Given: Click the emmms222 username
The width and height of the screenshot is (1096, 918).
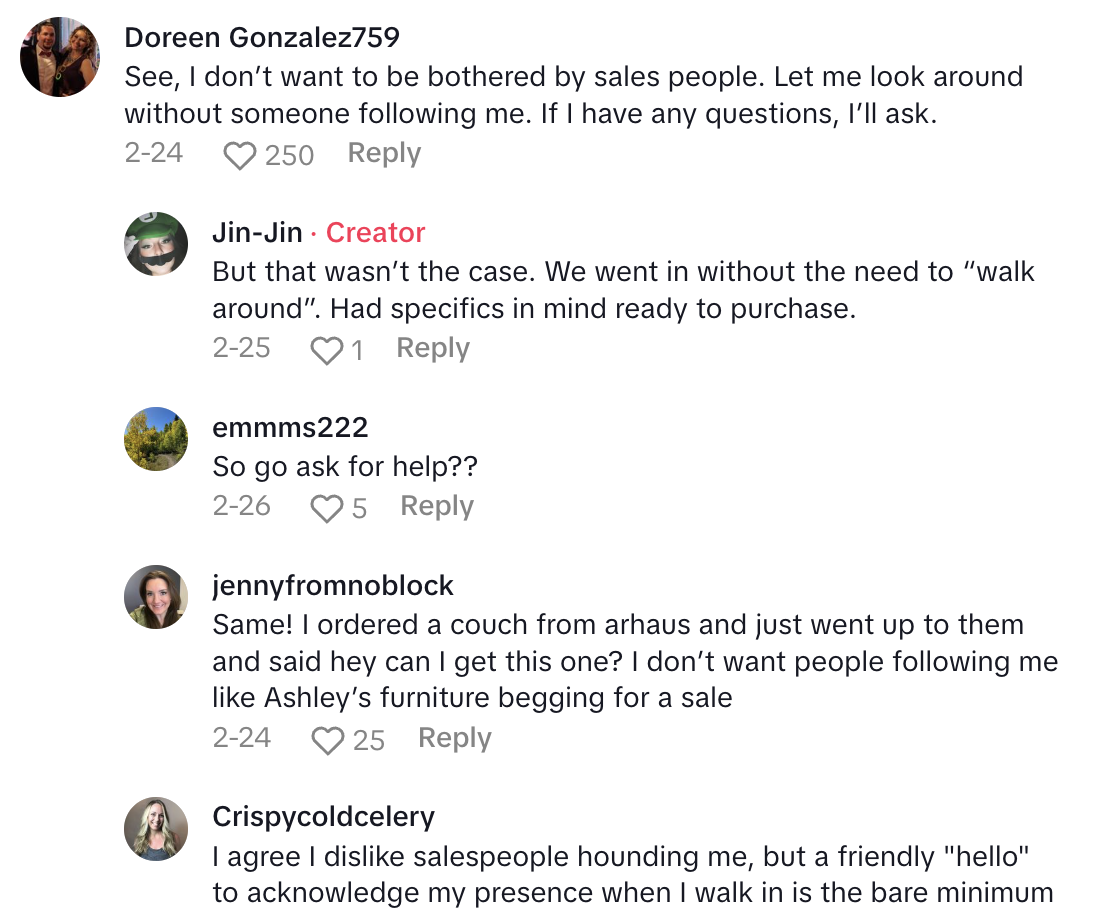Looking at the screenshot, I should 290,428.
